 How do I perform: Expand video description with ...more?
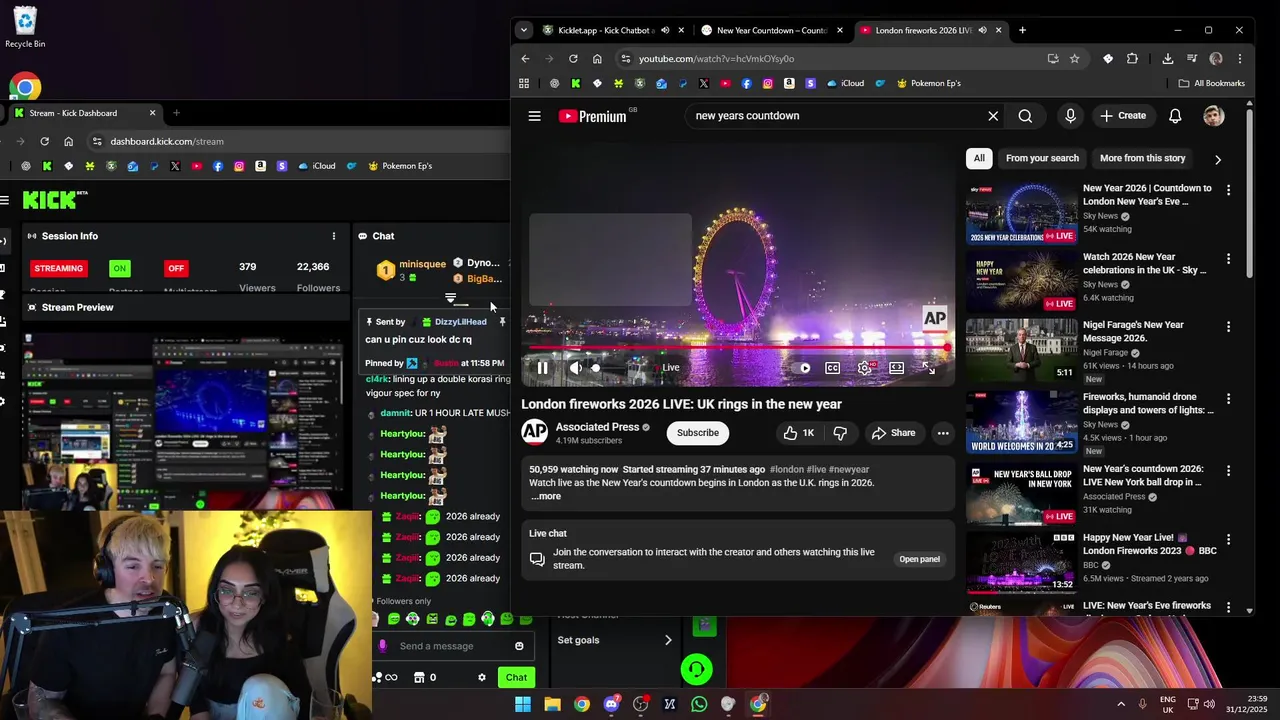[546, 496]
